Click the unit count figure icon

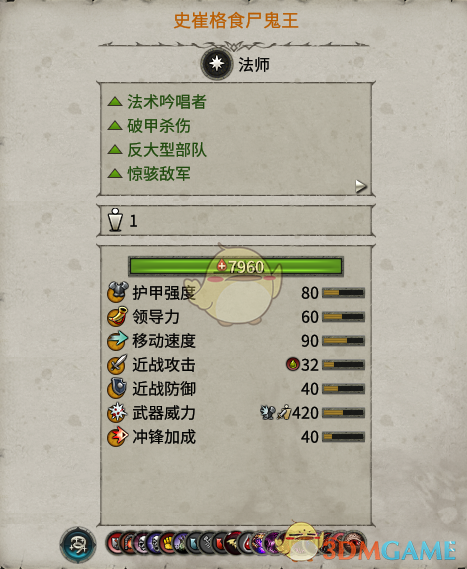[115, 220]
